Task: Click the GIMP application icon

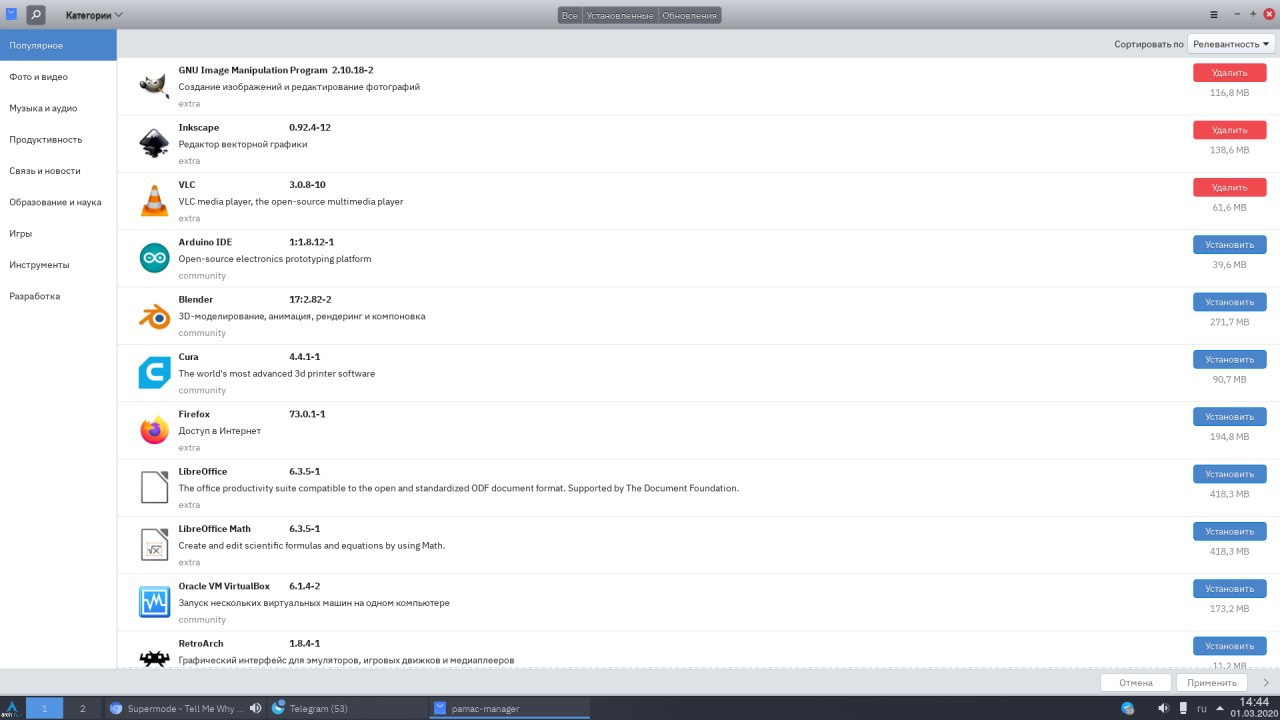Action: (x=154, y=86)
